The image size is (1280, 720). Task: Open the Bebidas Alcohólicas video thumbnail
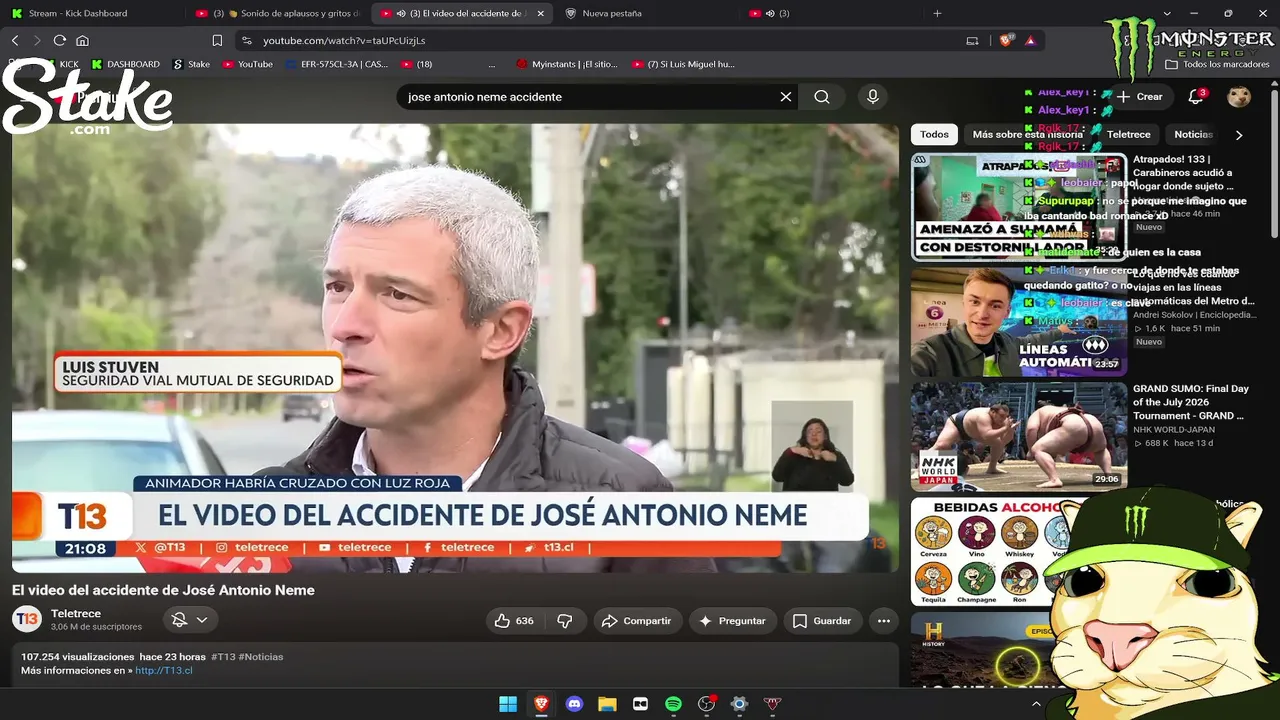coord(1019,552)
